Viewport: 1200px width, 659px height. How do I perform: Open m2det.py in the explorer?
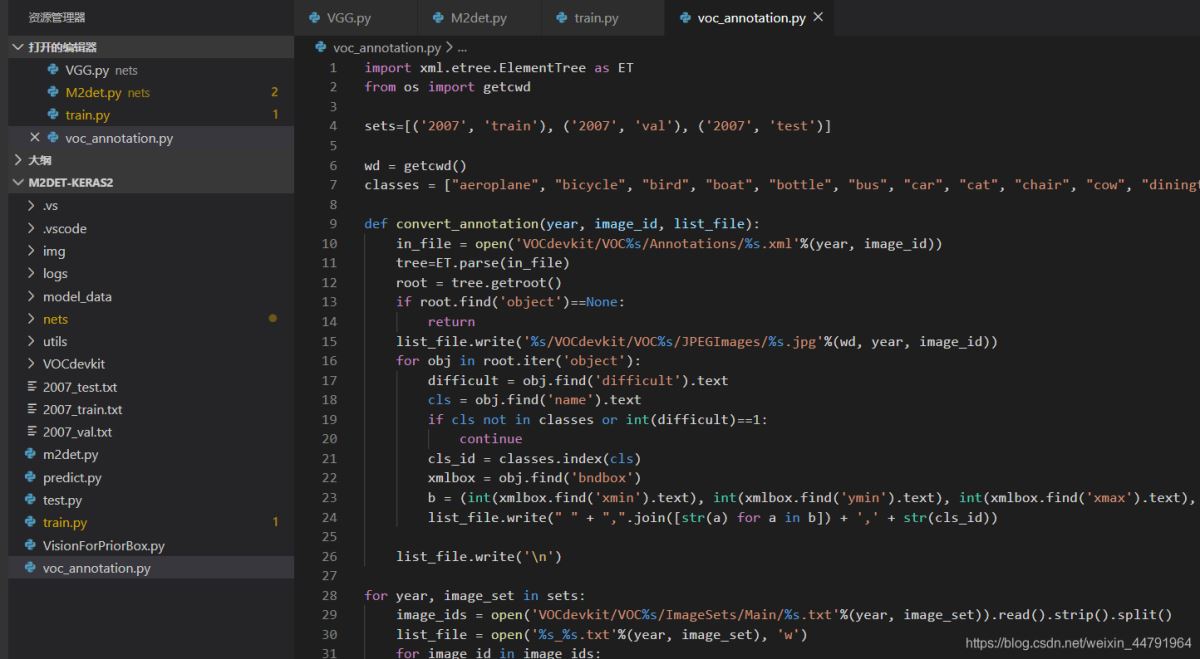click(x=70, y=455)
